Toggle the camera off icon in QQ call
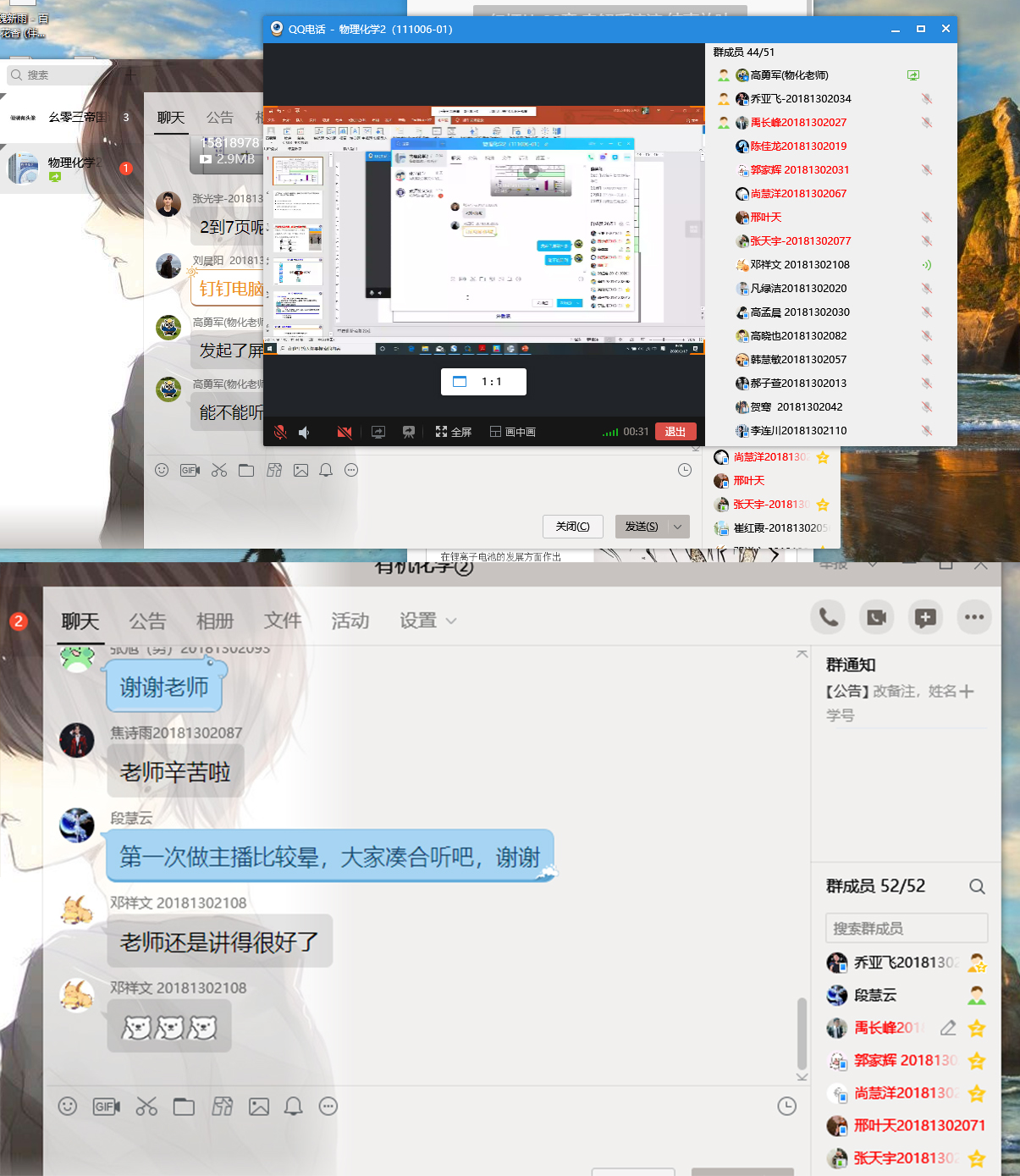Image resolution: width=1020 pixels, height=1176 pixels. click(344, 432)
